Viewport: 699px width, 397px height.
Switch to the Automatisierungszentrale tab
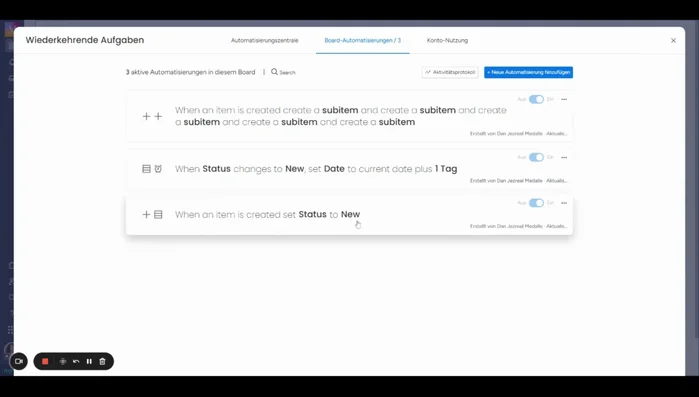(264, 41)
